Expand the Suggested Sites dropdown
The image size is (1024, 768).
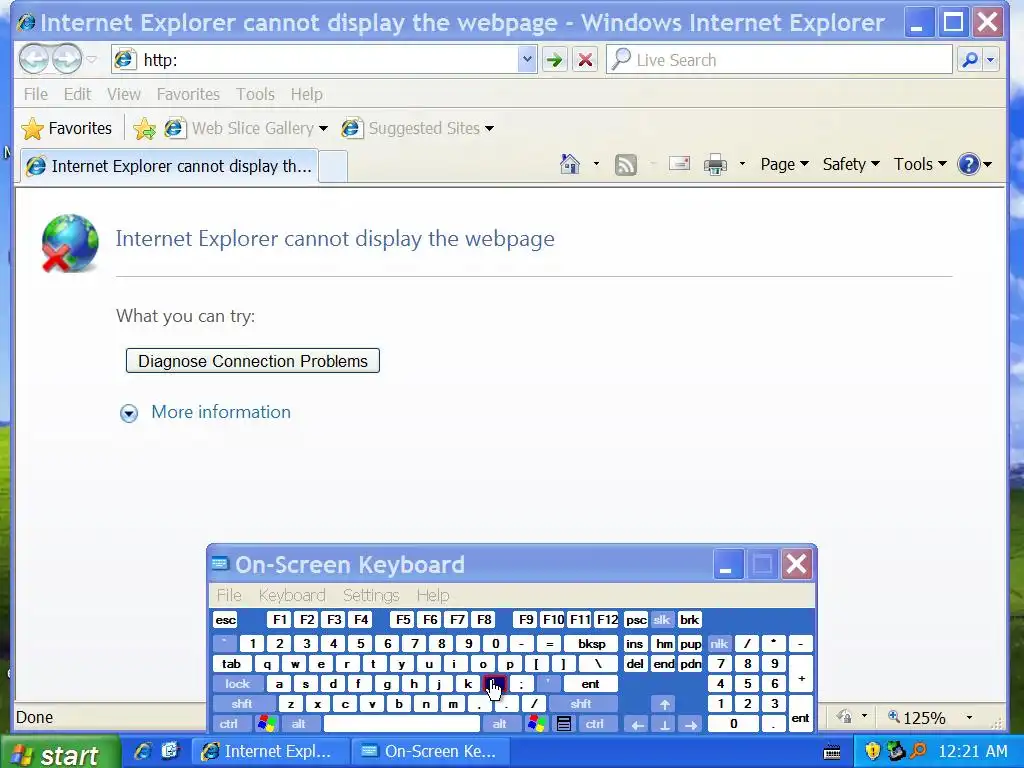[489, 129]
